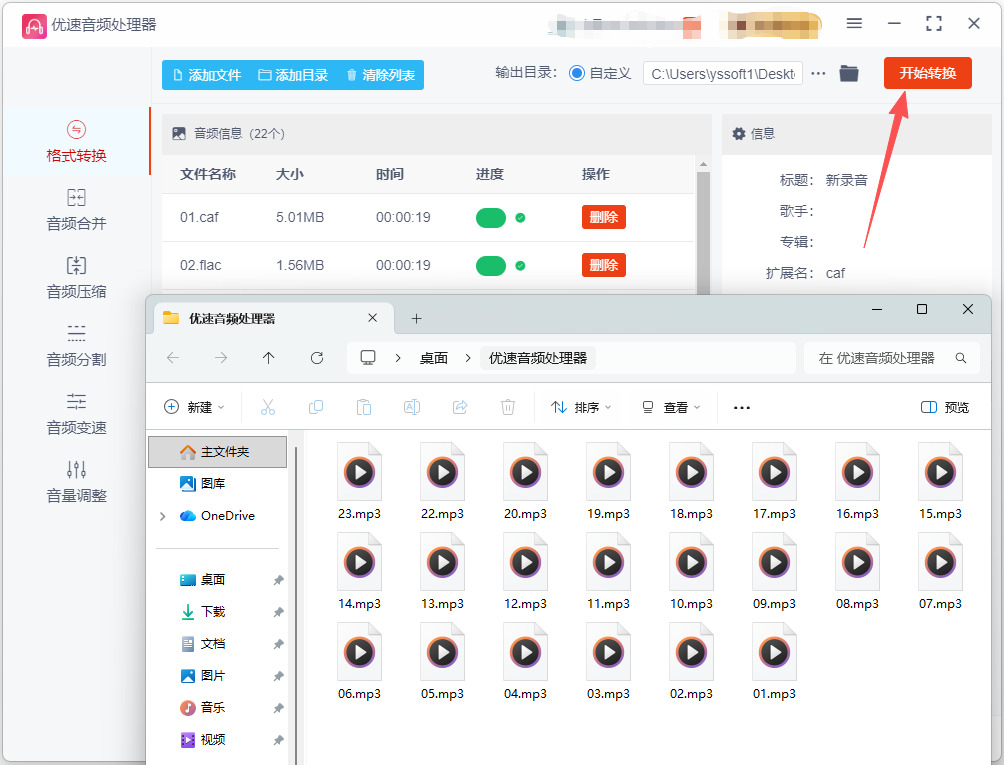Click the Cut scissors icon
This screenshot has width=1004, height=765.
(268, 407)
